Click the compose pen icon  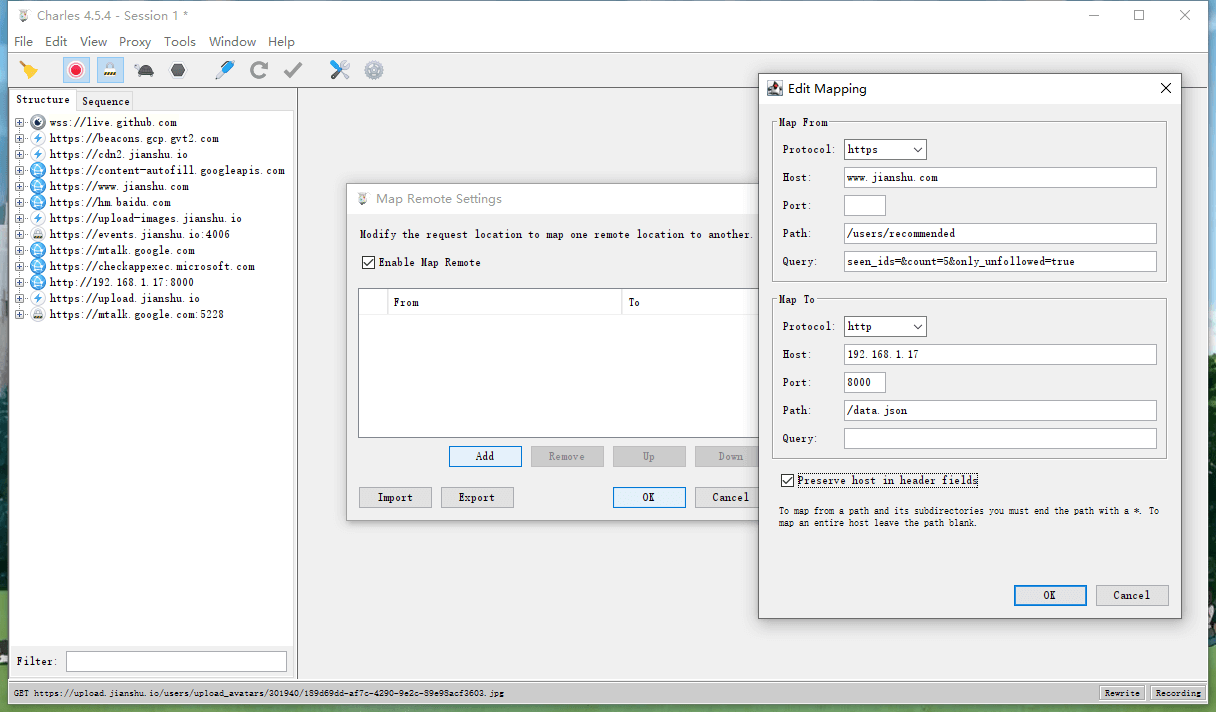point(225,70)
